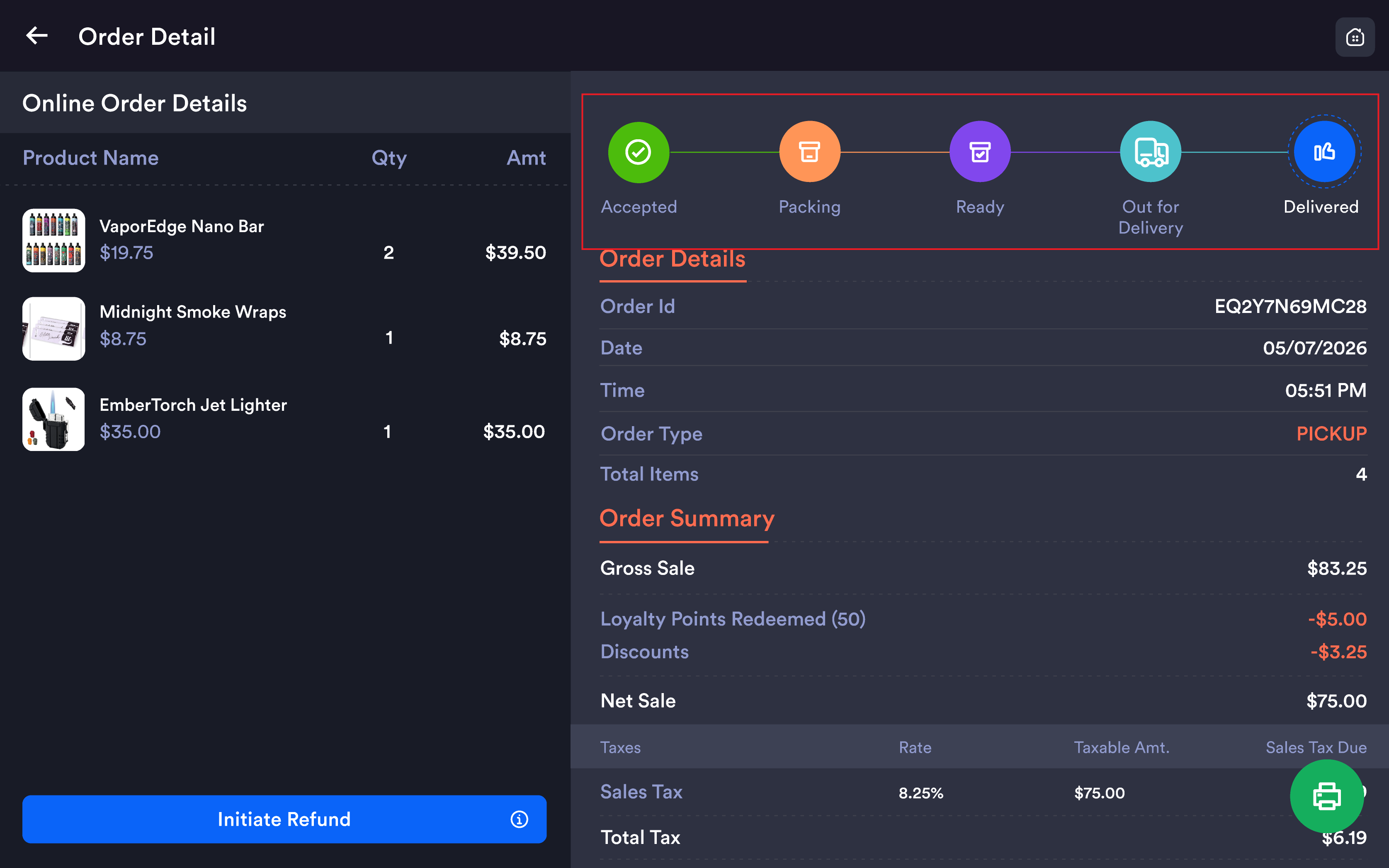The width and height of the screenshot is (1389, 868).
Task: Open refund info icon on Initiate Refund
Action: click(519, 819)
